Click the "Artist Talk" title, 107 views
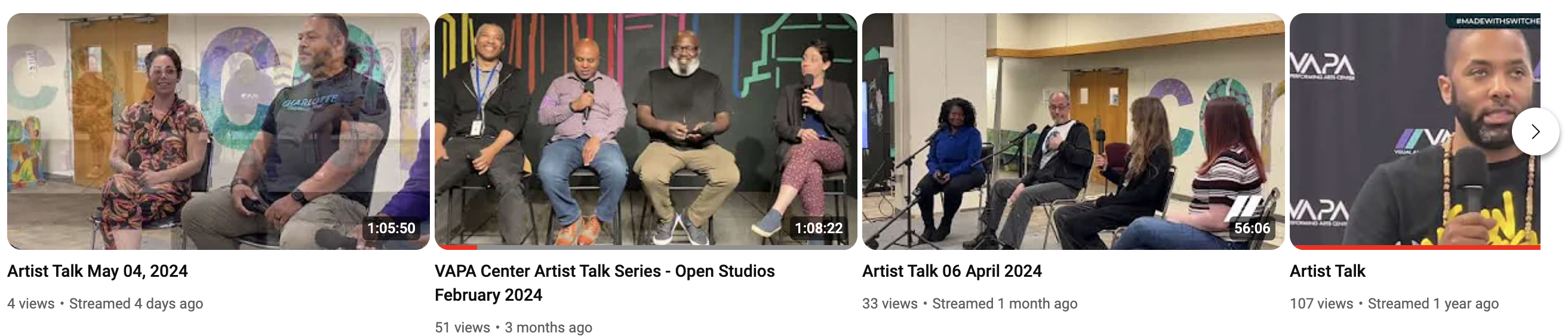This screenshot has width=1568, height=336. [1327, 271]
